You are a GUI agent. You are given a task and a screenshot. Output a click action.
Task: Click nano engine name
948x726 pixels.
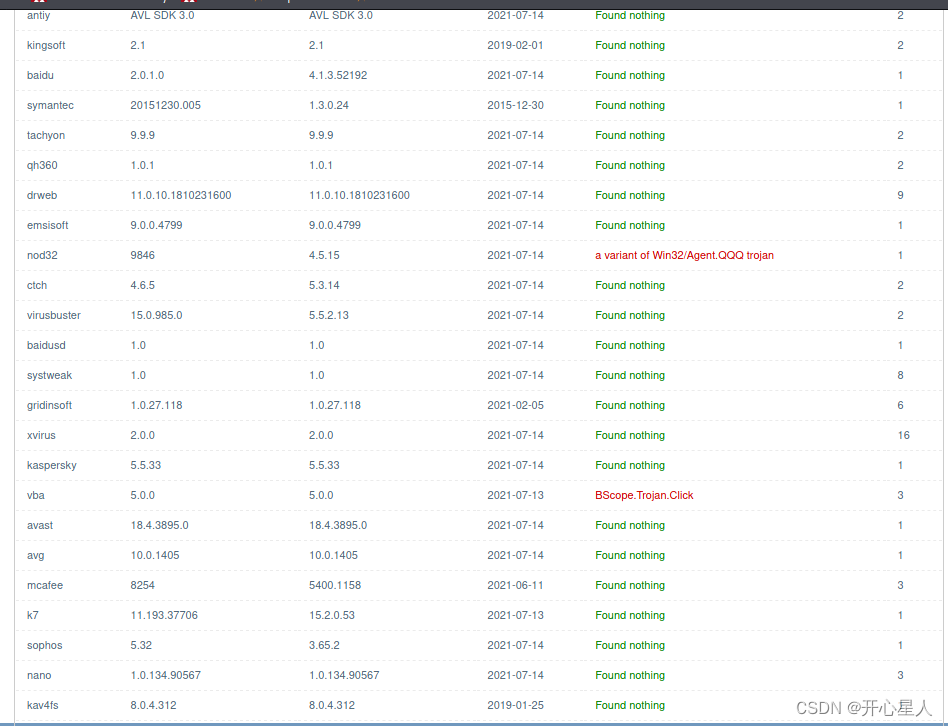point(39,675)
